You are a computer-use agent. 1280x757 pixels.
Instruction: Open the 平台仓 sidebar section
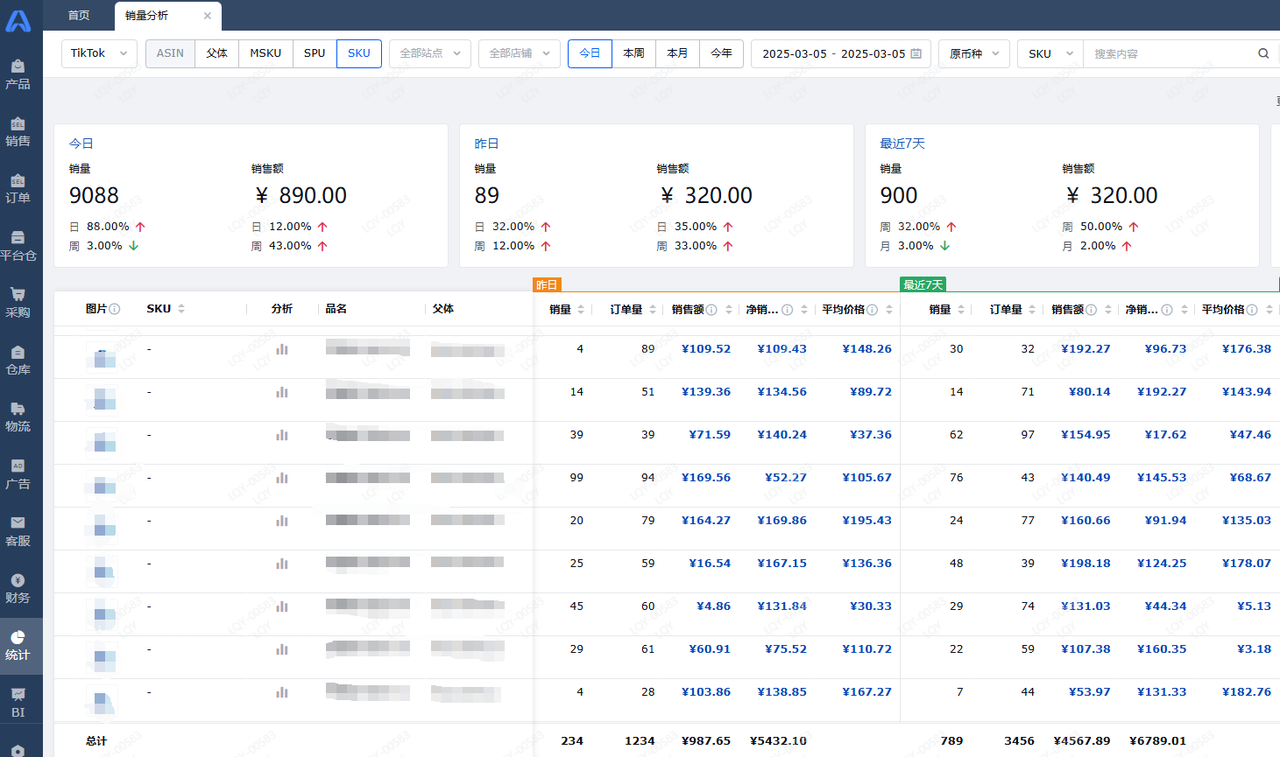18,245
